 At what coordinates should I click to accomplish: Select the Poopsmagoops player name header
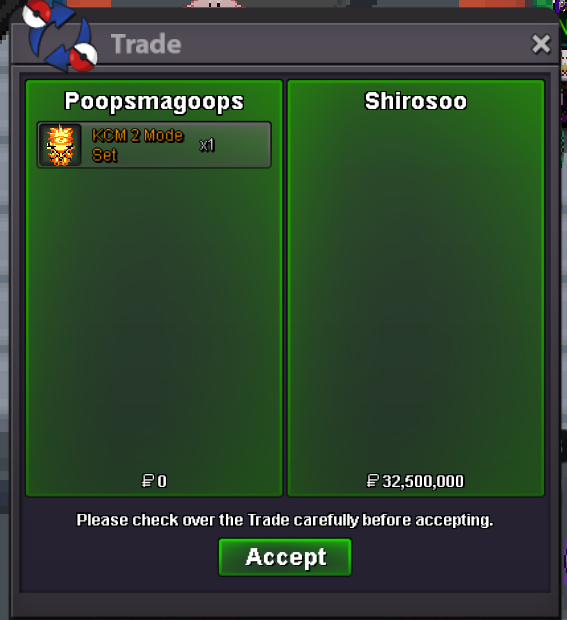coord(154,102)
